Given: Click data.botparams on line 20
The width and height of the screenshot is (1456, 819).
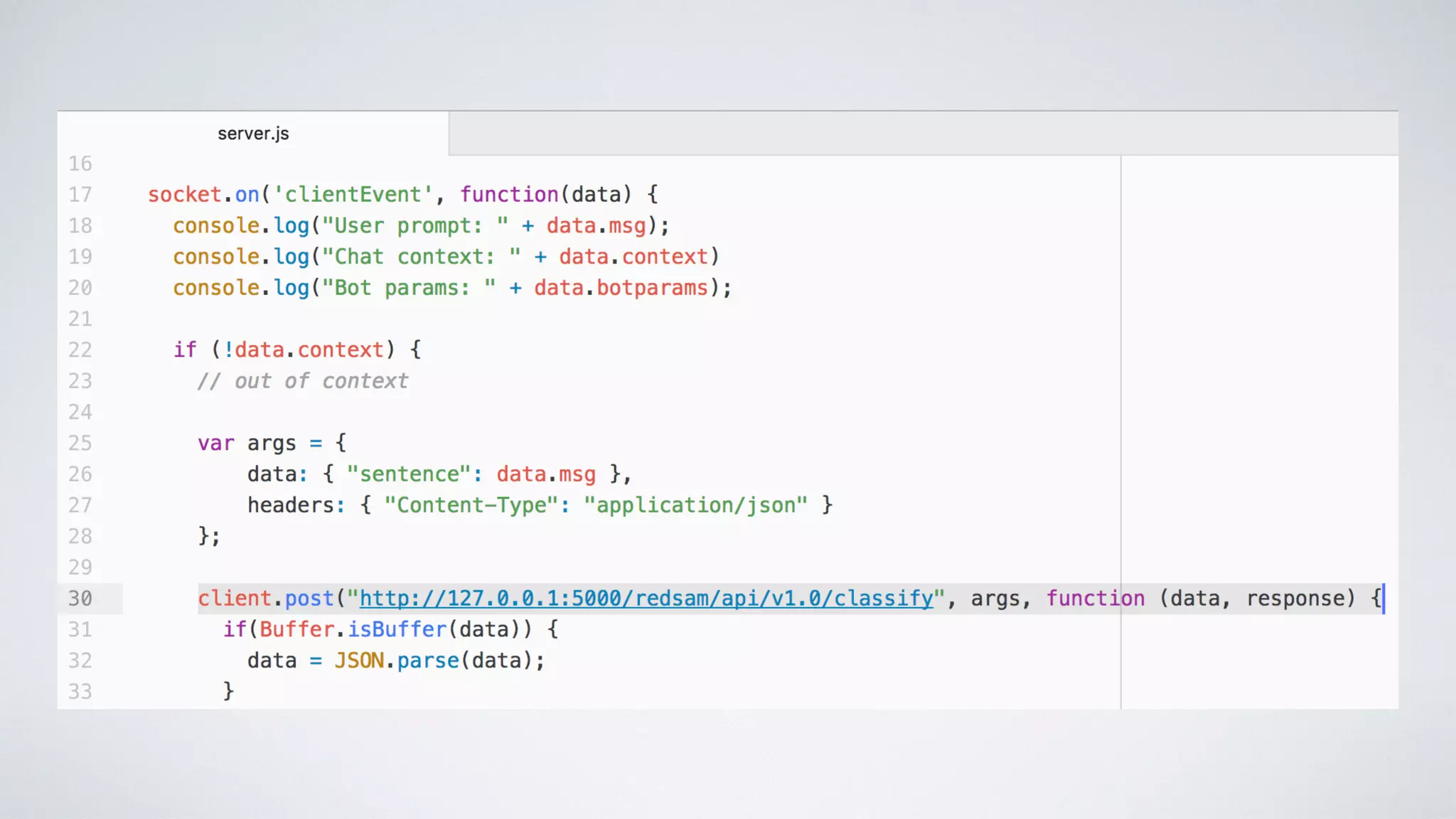Looking at the screenshot, I should (621, 288).
